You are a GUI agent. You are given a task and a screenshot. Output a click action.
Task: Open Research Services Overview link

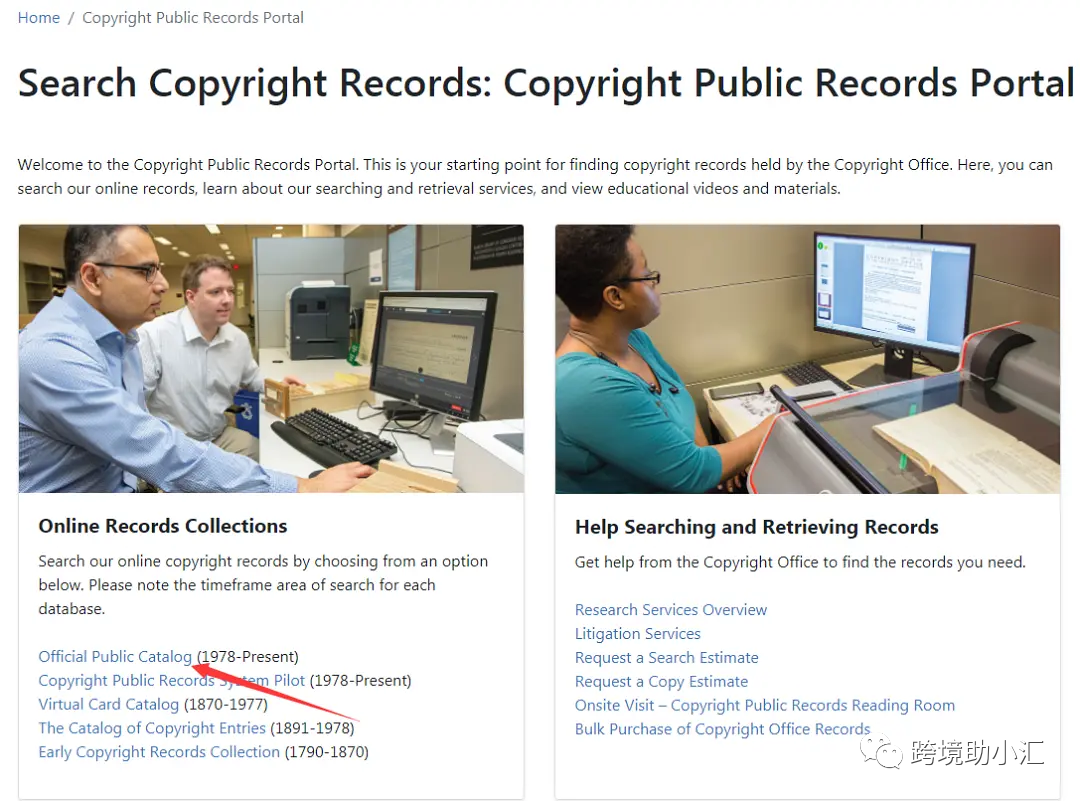671,610
